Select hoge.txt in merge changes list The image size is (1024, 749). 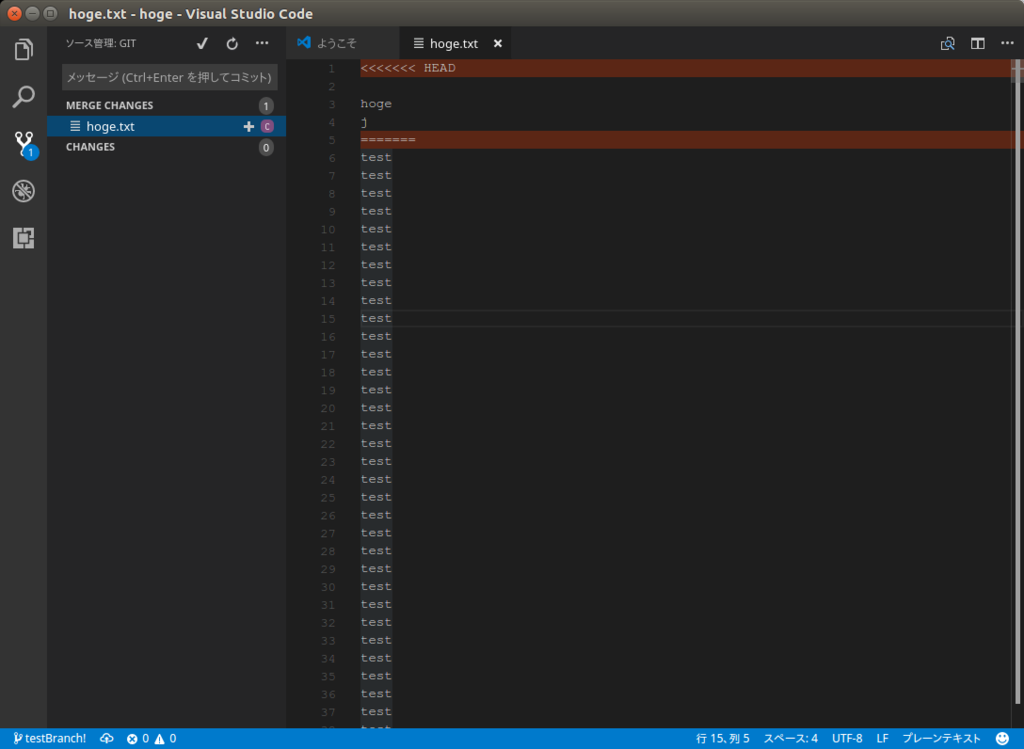click(x=167, y=126)
